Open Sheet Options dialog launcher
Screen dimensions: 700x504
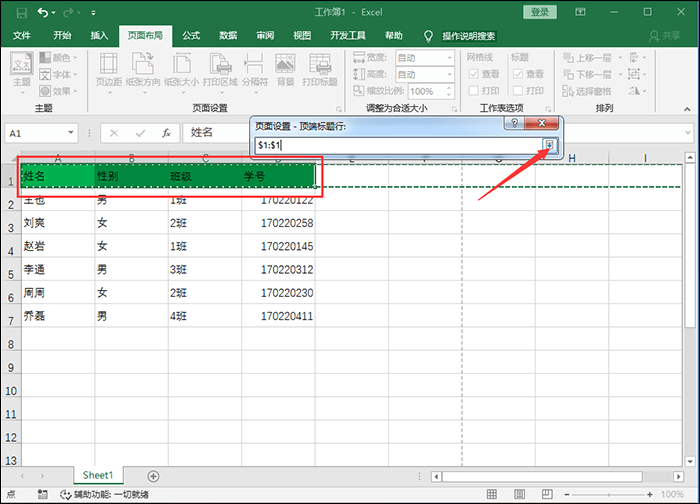pyautogui.click(x=548, y=108)
